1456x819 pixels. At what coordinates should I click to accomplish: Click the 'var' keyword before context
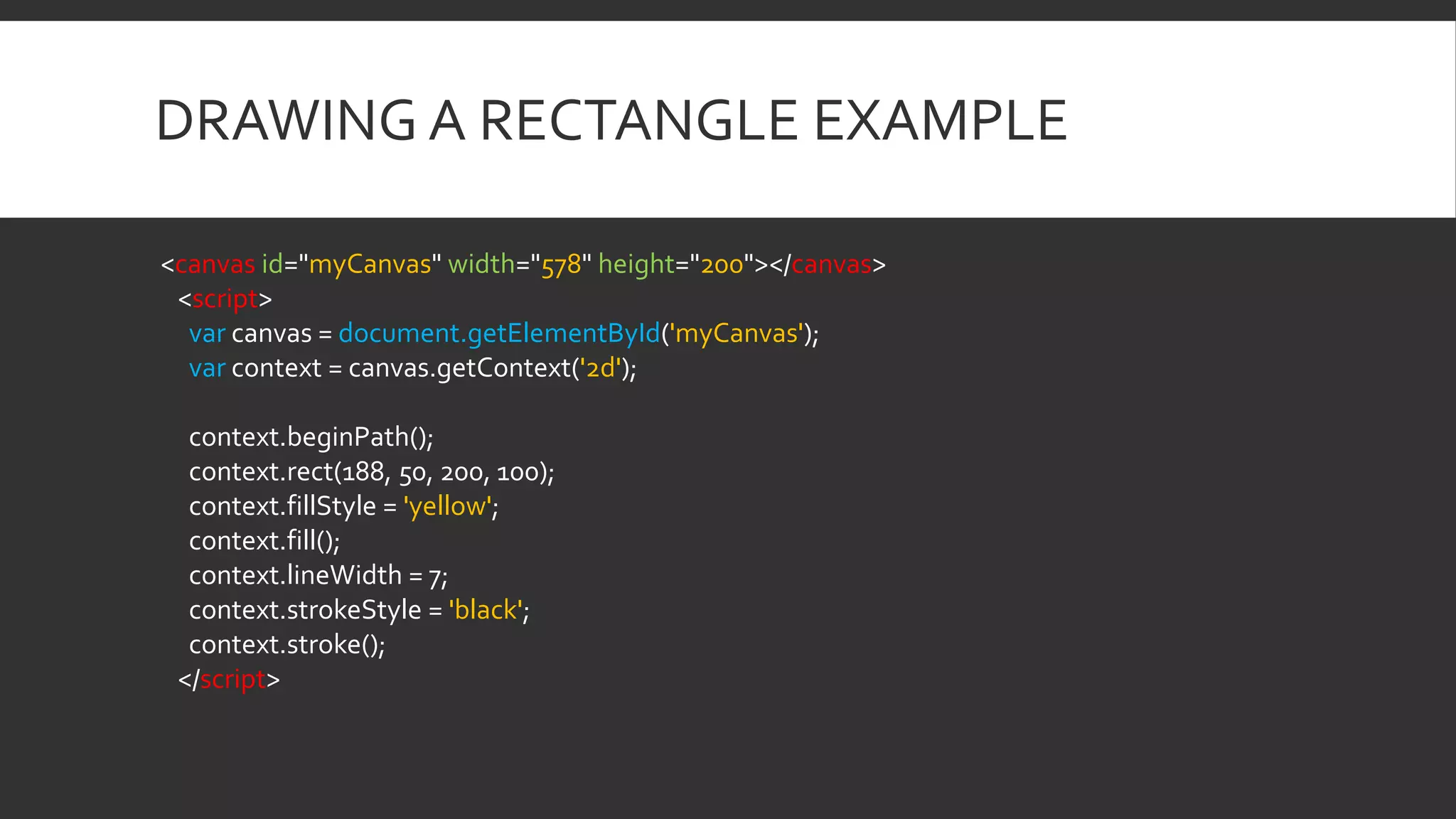coord(207,368)
